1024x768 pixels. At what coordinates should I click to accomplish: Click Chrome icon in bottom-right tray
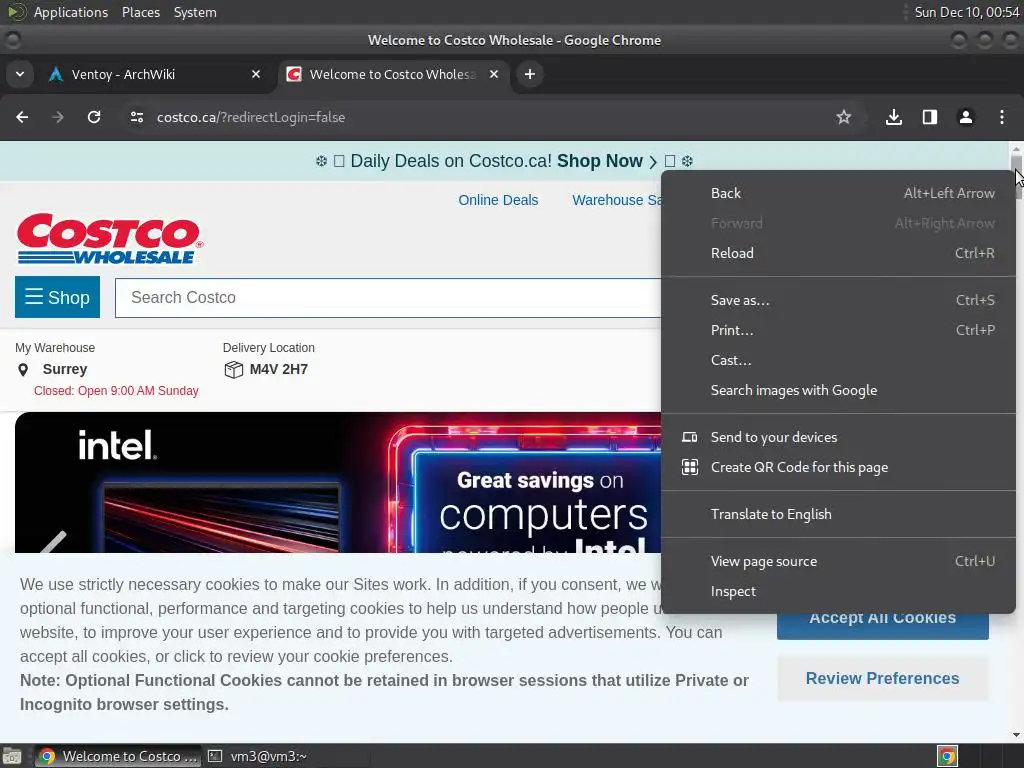click(x=948, y=756)
